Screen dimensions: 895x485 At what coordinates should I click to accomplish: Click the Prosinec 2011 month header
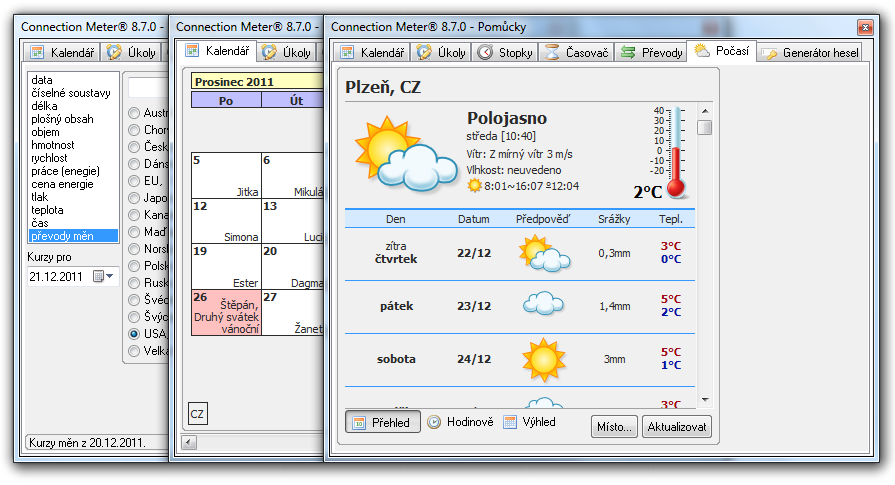click(x=257, y=82)
